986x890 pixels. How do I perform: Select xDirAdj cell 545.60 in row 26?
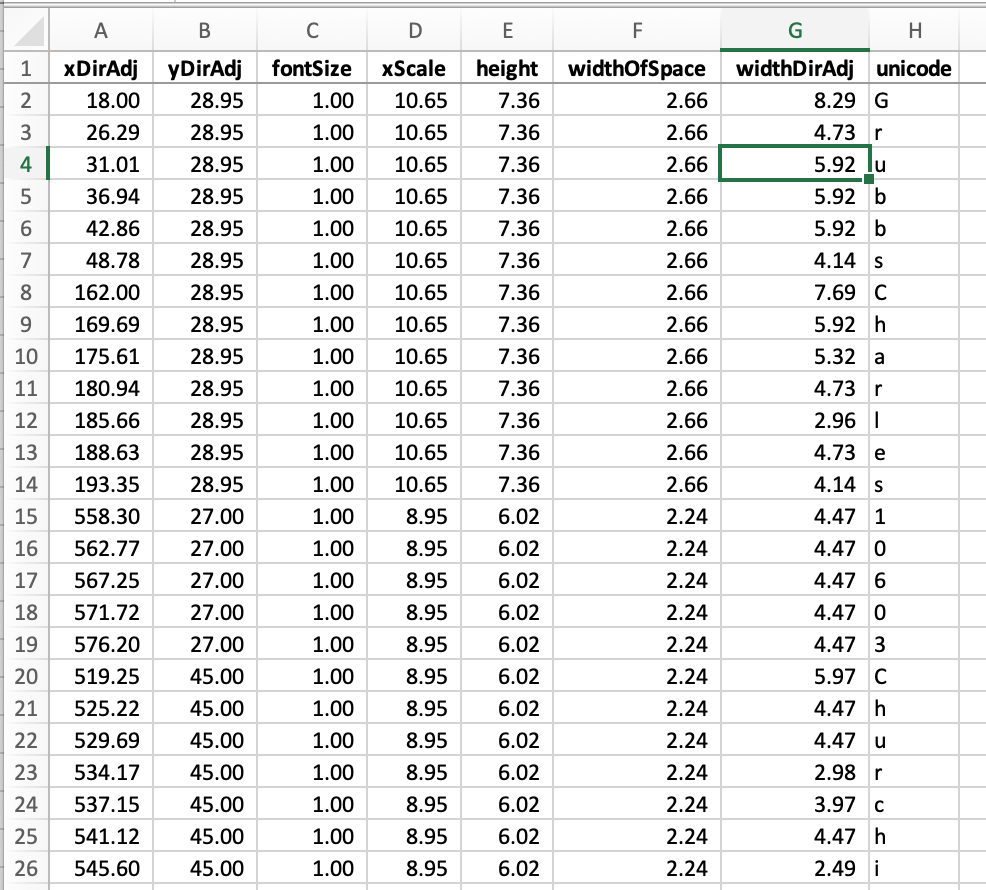coord(100,868)
